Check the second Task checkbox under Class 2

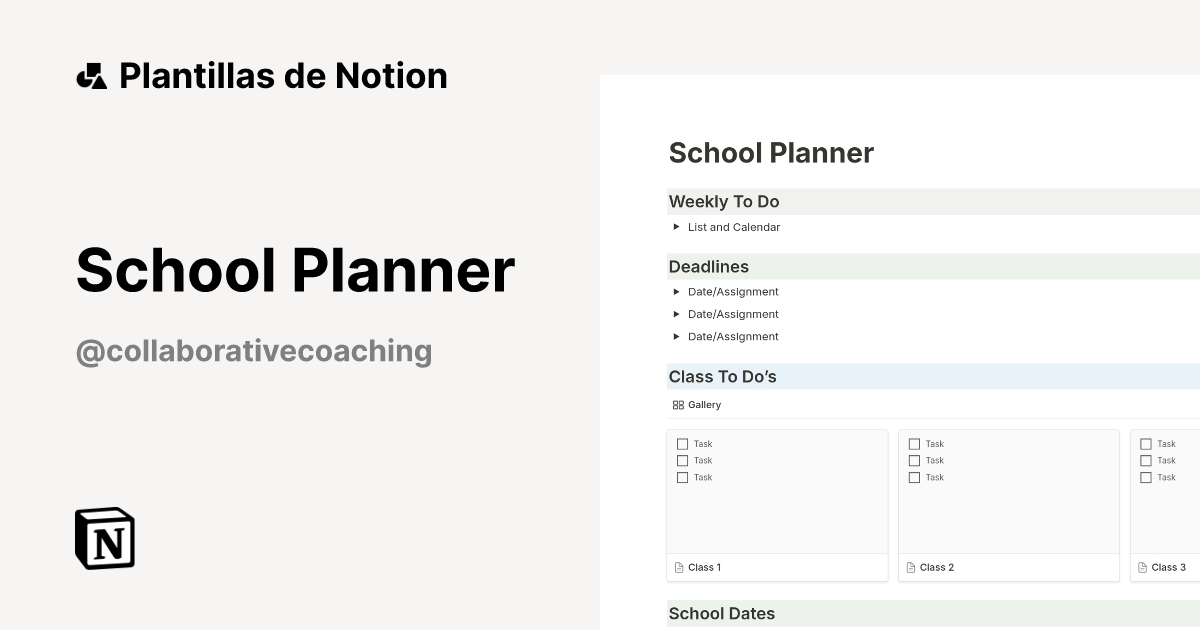(914, 460)
